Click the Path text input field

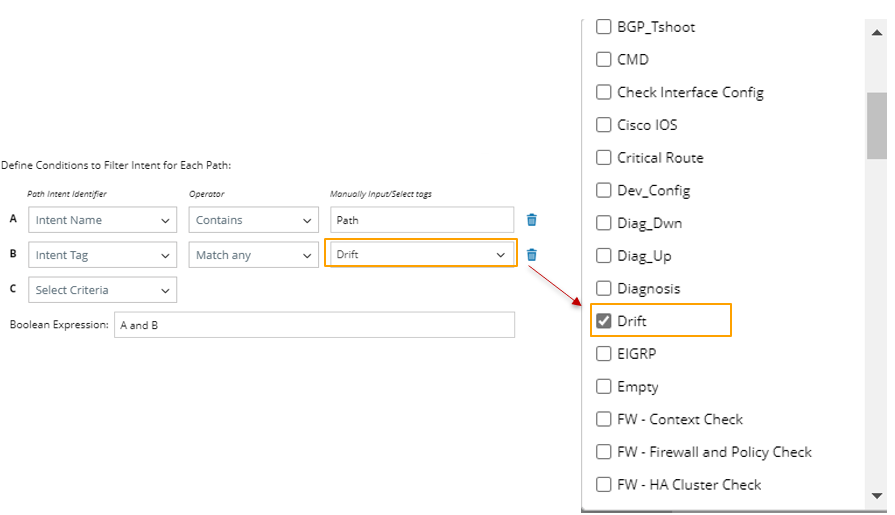point(421,220)
